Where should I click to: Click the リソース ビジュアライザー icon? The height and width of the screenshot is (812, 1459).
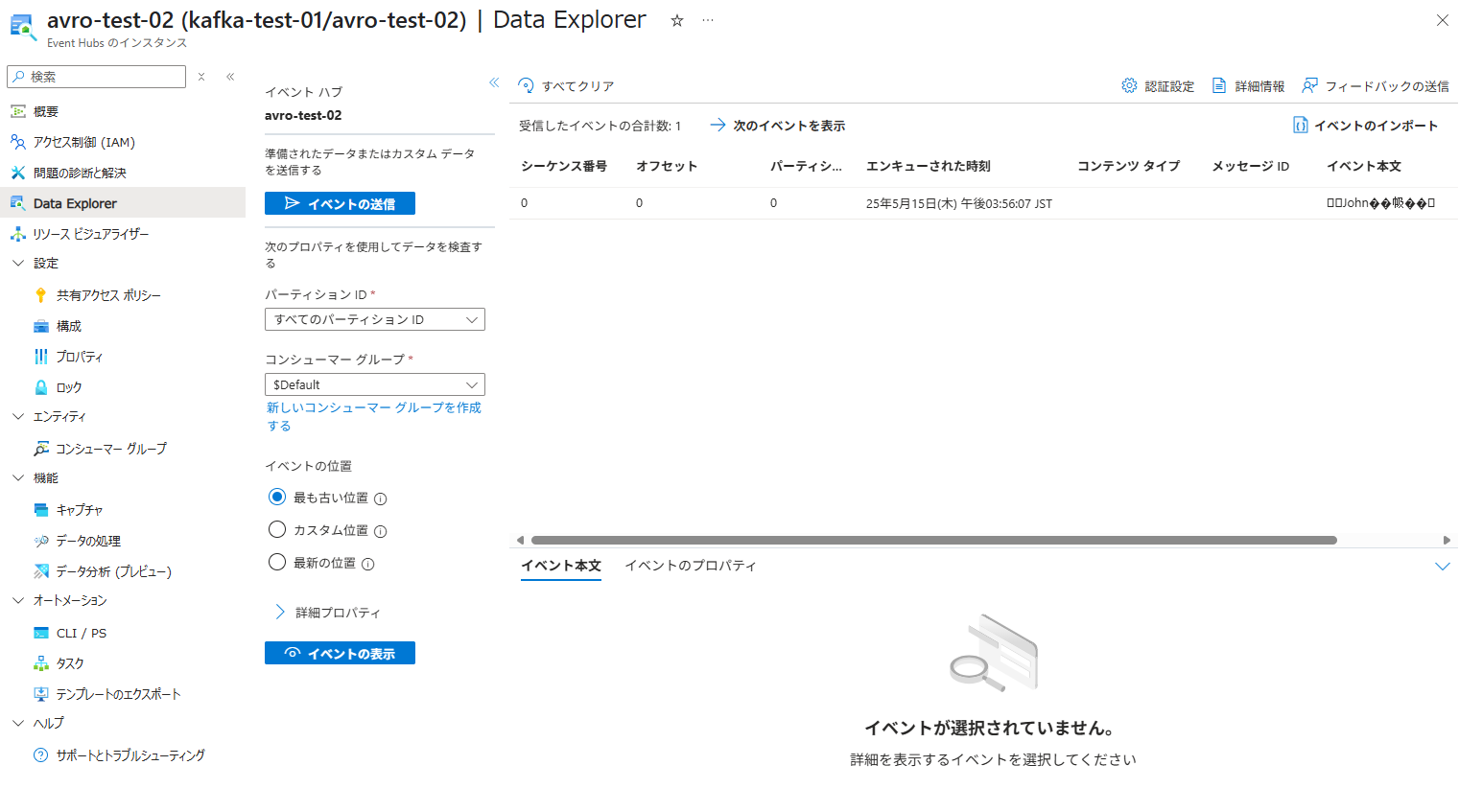coord(17,234)
